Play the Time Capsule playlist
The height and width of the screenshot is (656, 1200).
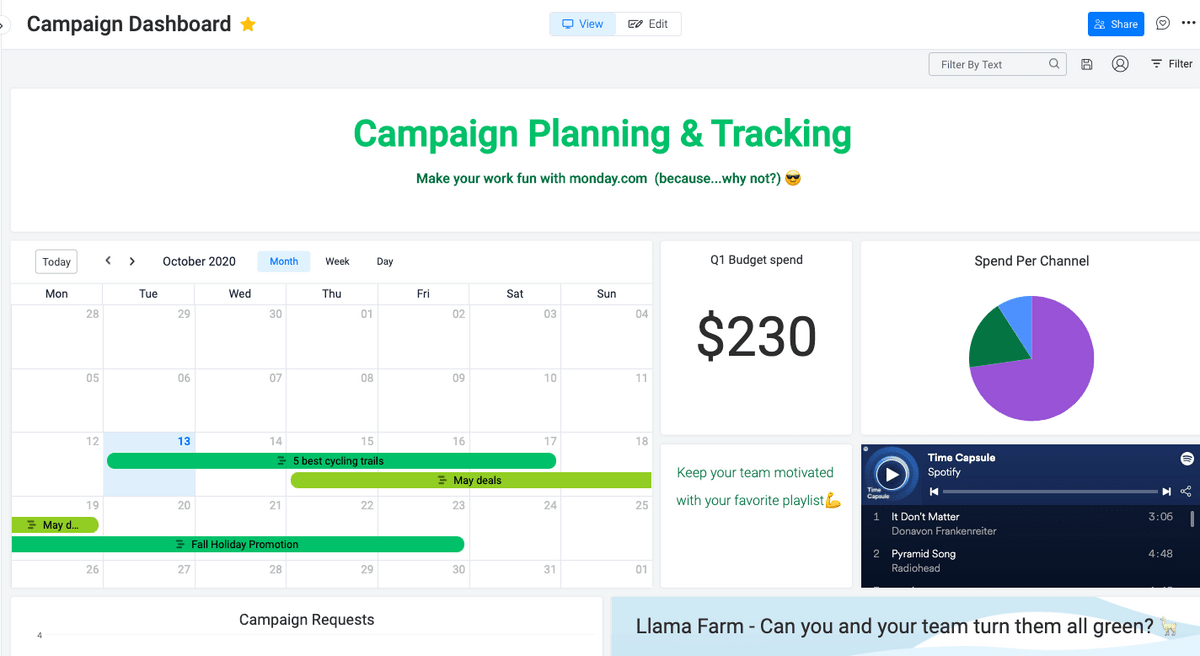pyautogui.click(x=892, y=473)
